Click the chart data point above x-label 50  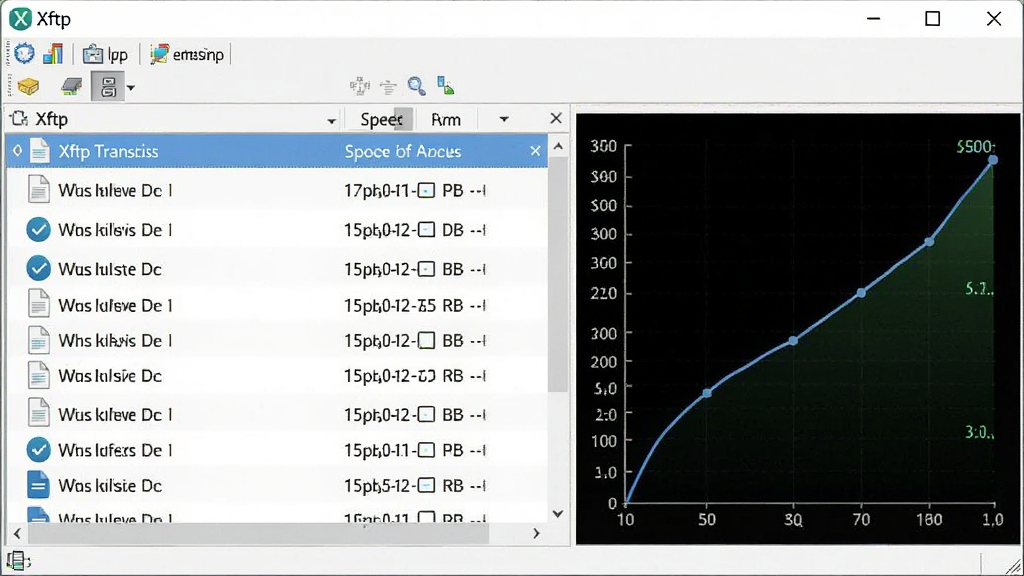click(x=707, y=393)
